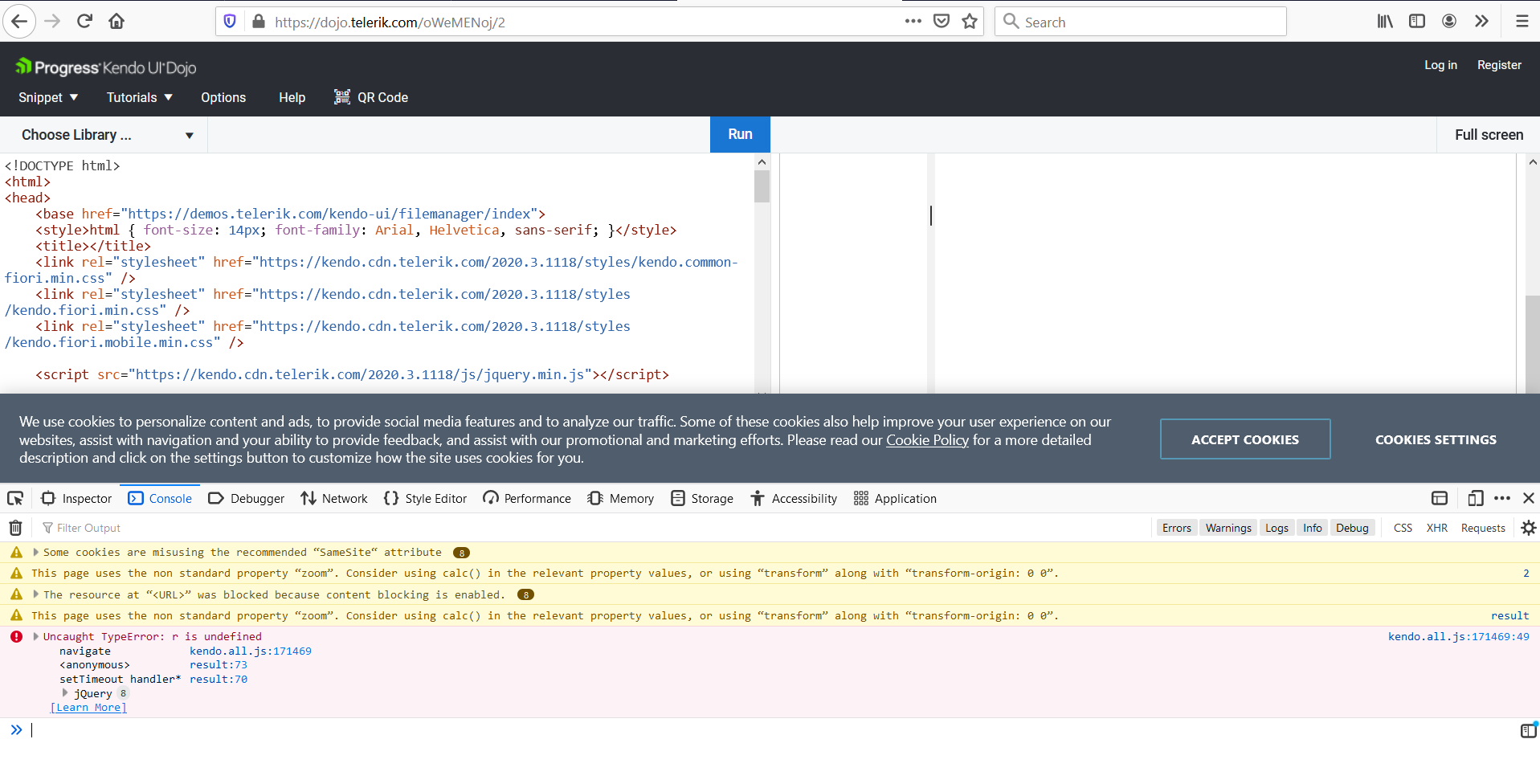
Task: Toggle responsive design mode icon
Action: (1475, 499)
